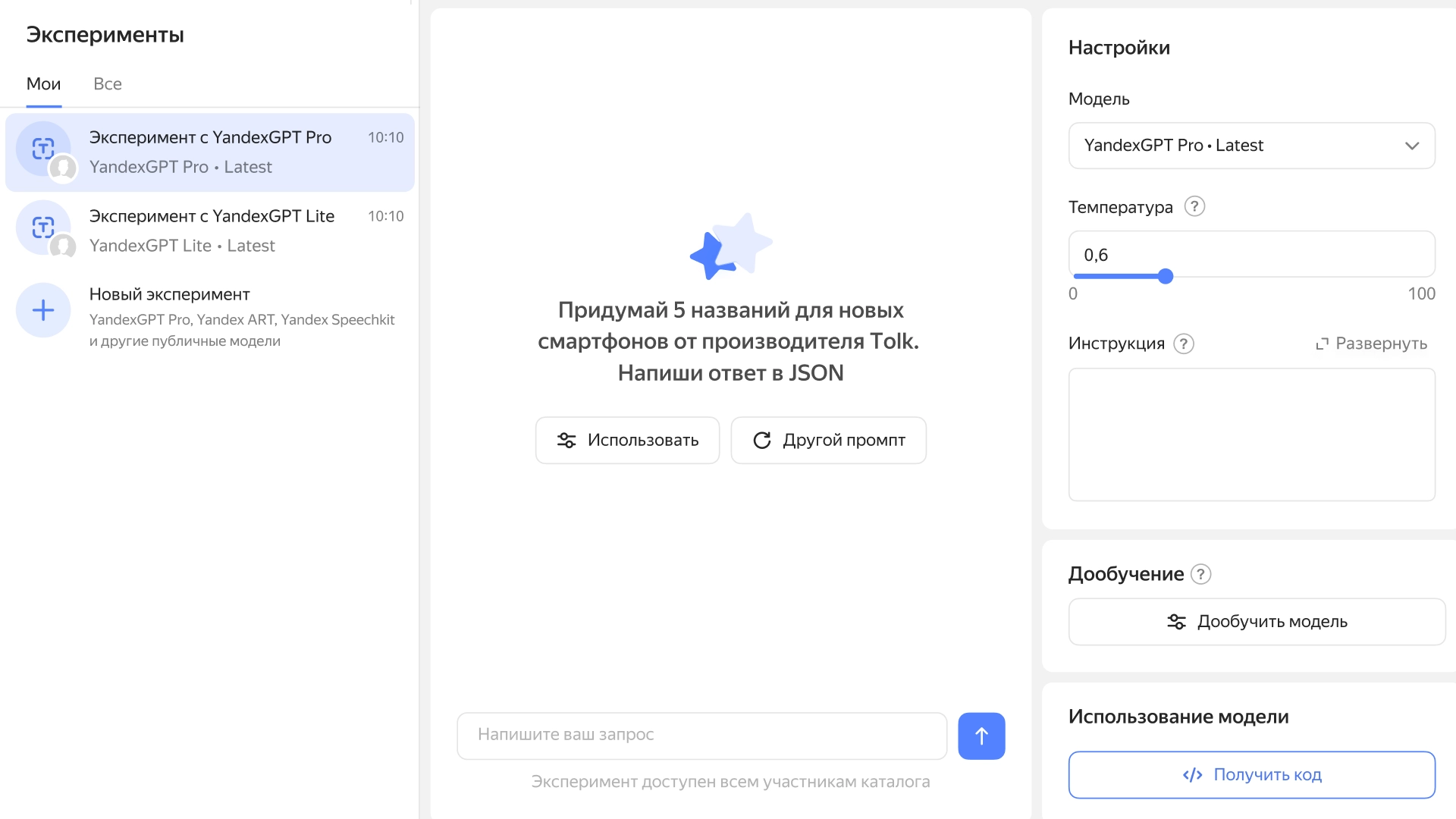The width and height of the screenshot is (1456, 819).
Task: Expand the instruction field via Развернуть
Action: (1371, 344)
